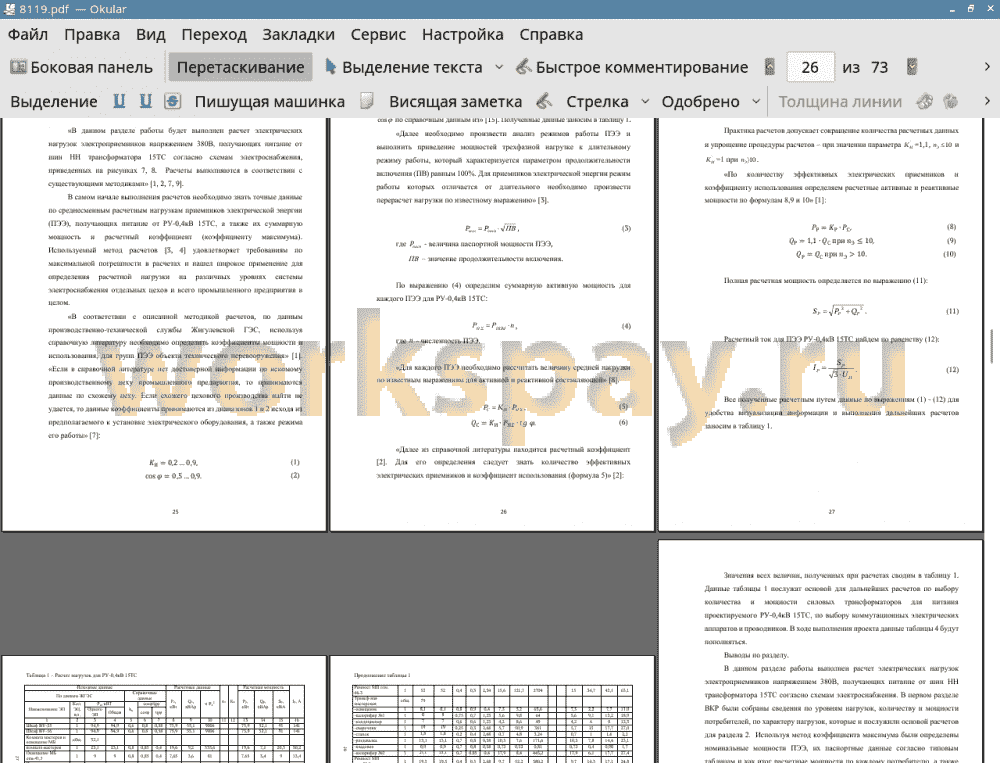Switch to Перетаскивание browse mode

coord(240,67)
